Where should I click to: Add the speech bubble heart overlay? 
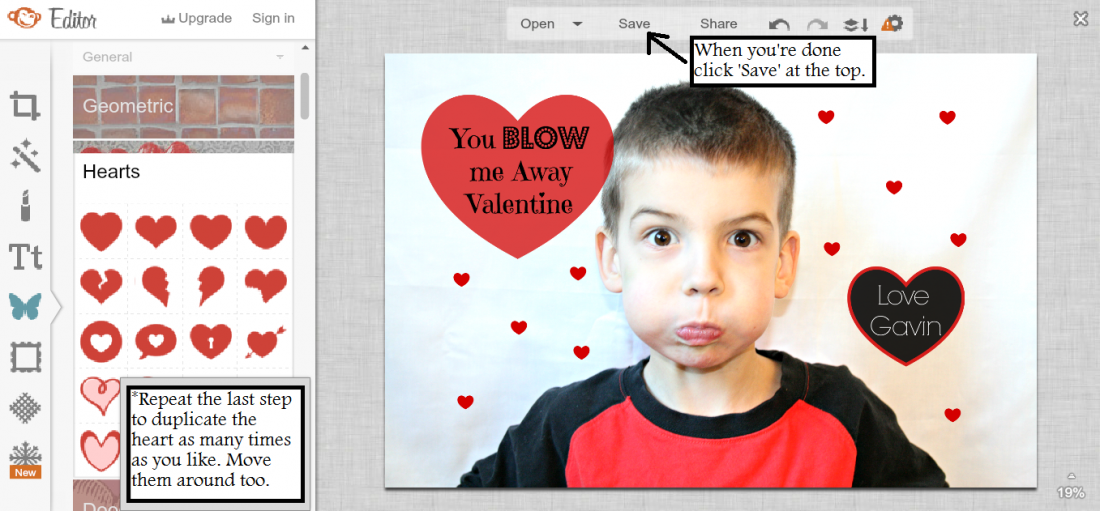click(156, 342)
